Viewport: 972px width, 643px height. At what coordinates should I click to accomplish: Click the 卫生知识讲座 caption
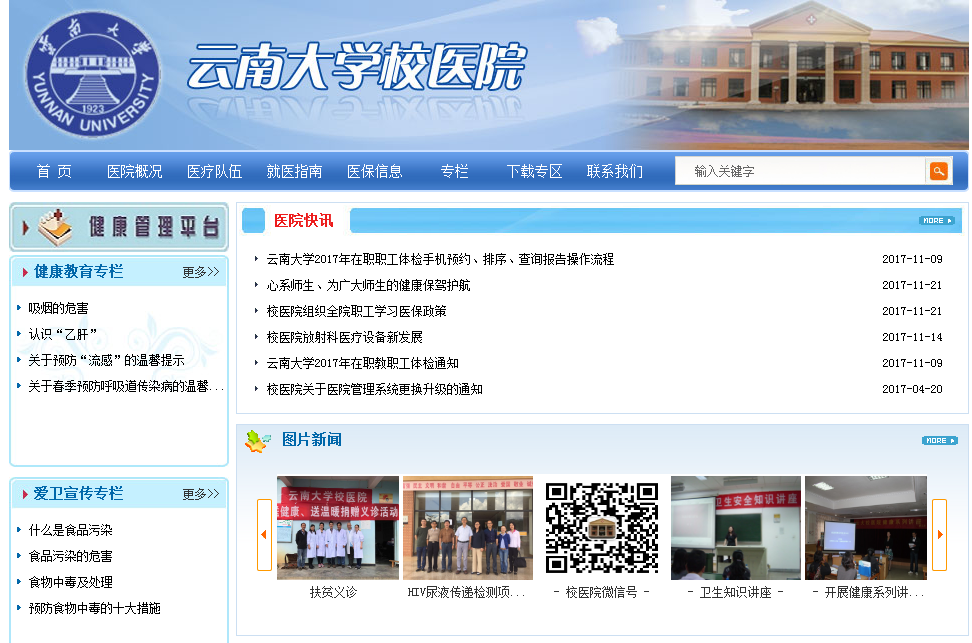click(736, 593)
